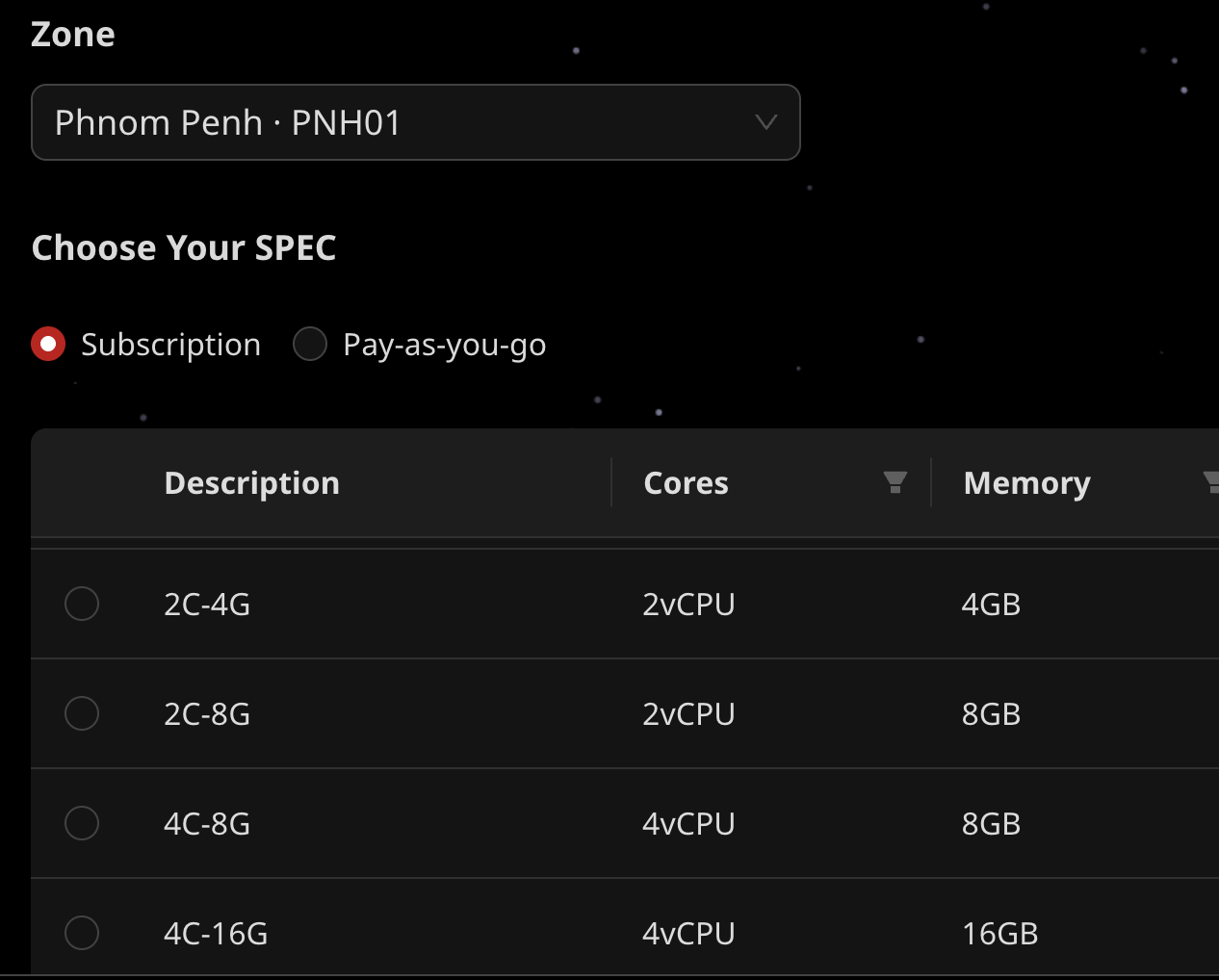This screenshot has height=980, width=1219.
Task: Open the Cores column filter icon
Action: pyautogui.click(x=895, y=482)
